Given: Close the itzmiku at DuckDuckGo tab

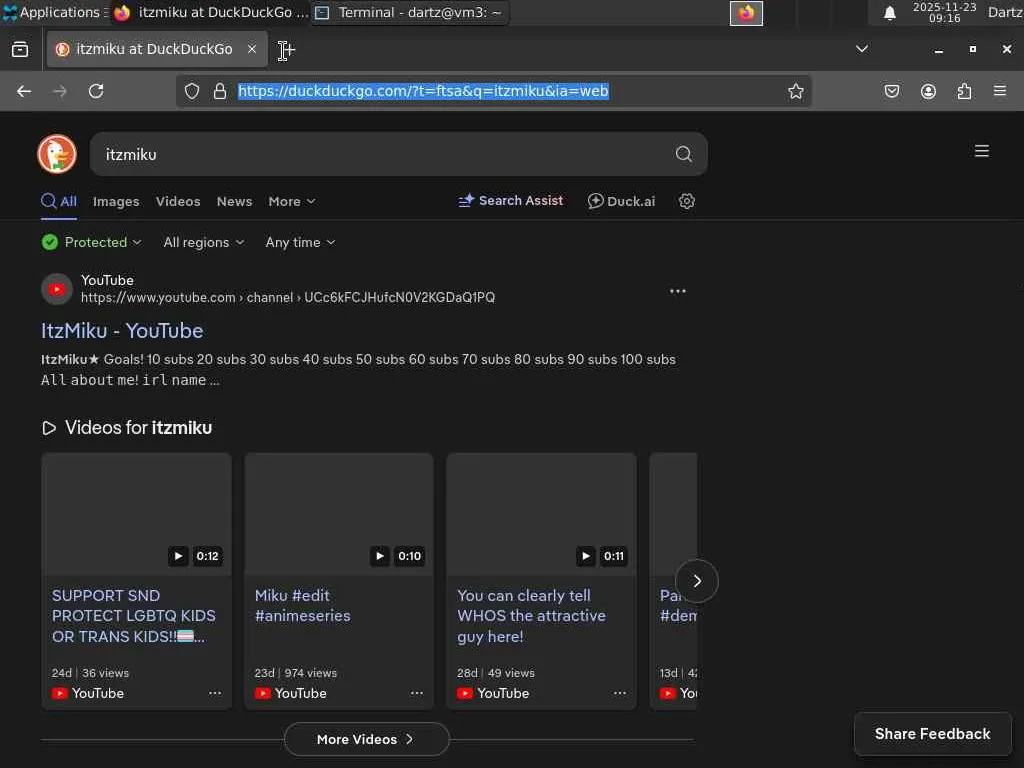Looking at the screenshot, I should (252, 49).
